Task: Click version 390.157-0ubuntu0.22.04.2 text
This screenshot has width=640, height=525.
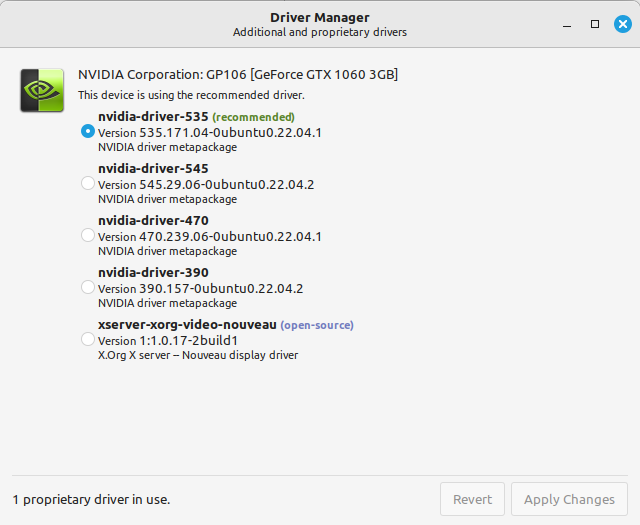Action: 200,288
